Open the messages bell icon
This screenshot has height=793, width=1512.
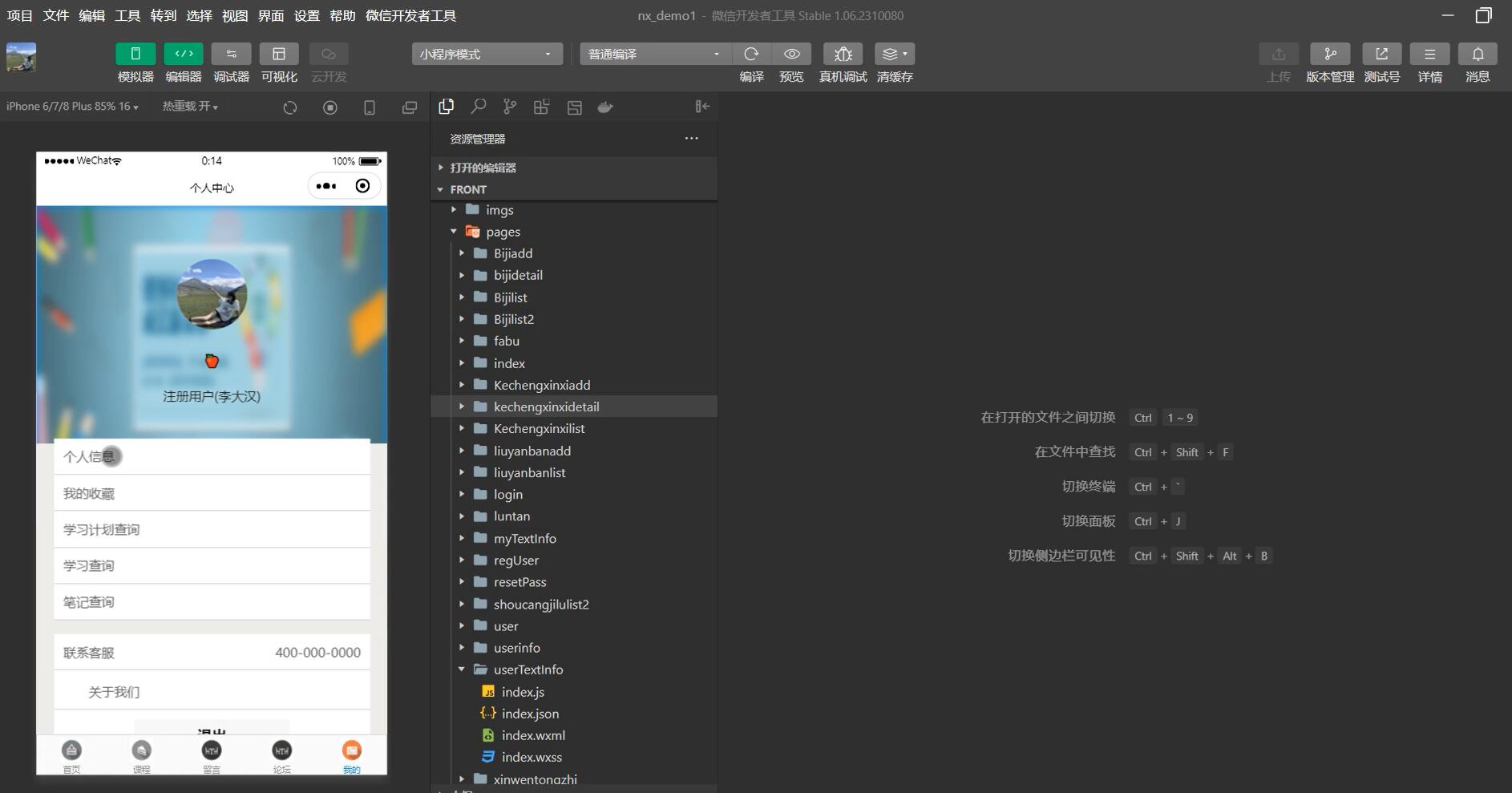(x=1477, y=54)
